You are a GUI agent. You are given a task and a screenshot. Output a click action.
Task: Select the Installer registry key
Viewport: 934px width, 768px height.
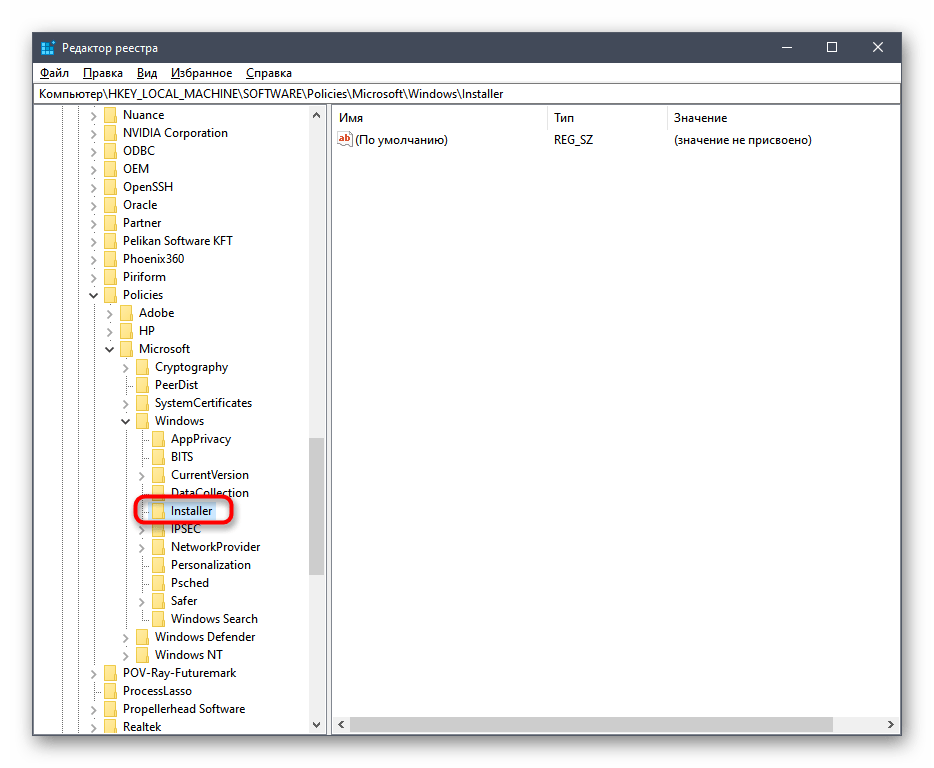click(191, 511)
